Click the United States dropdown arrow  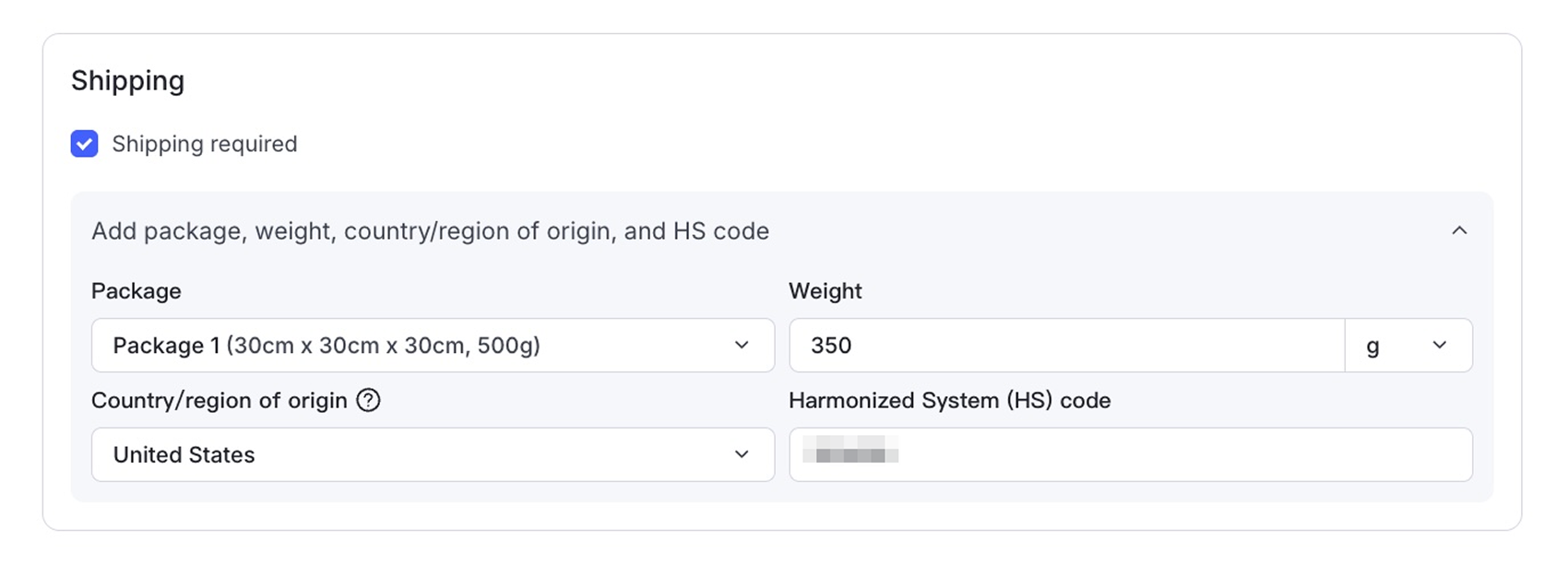(742, 454)
